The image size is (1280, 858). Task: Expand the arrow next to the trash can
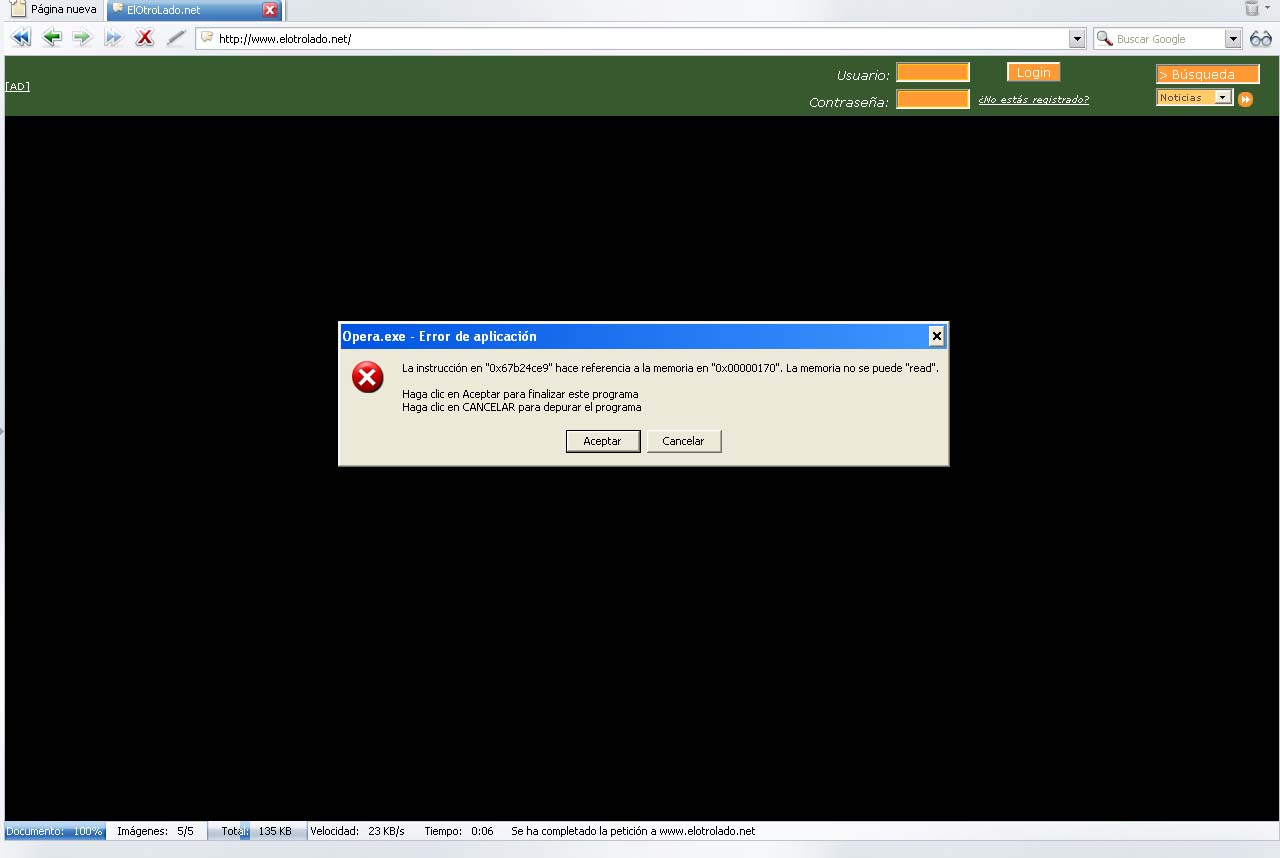coord(1268,8)
